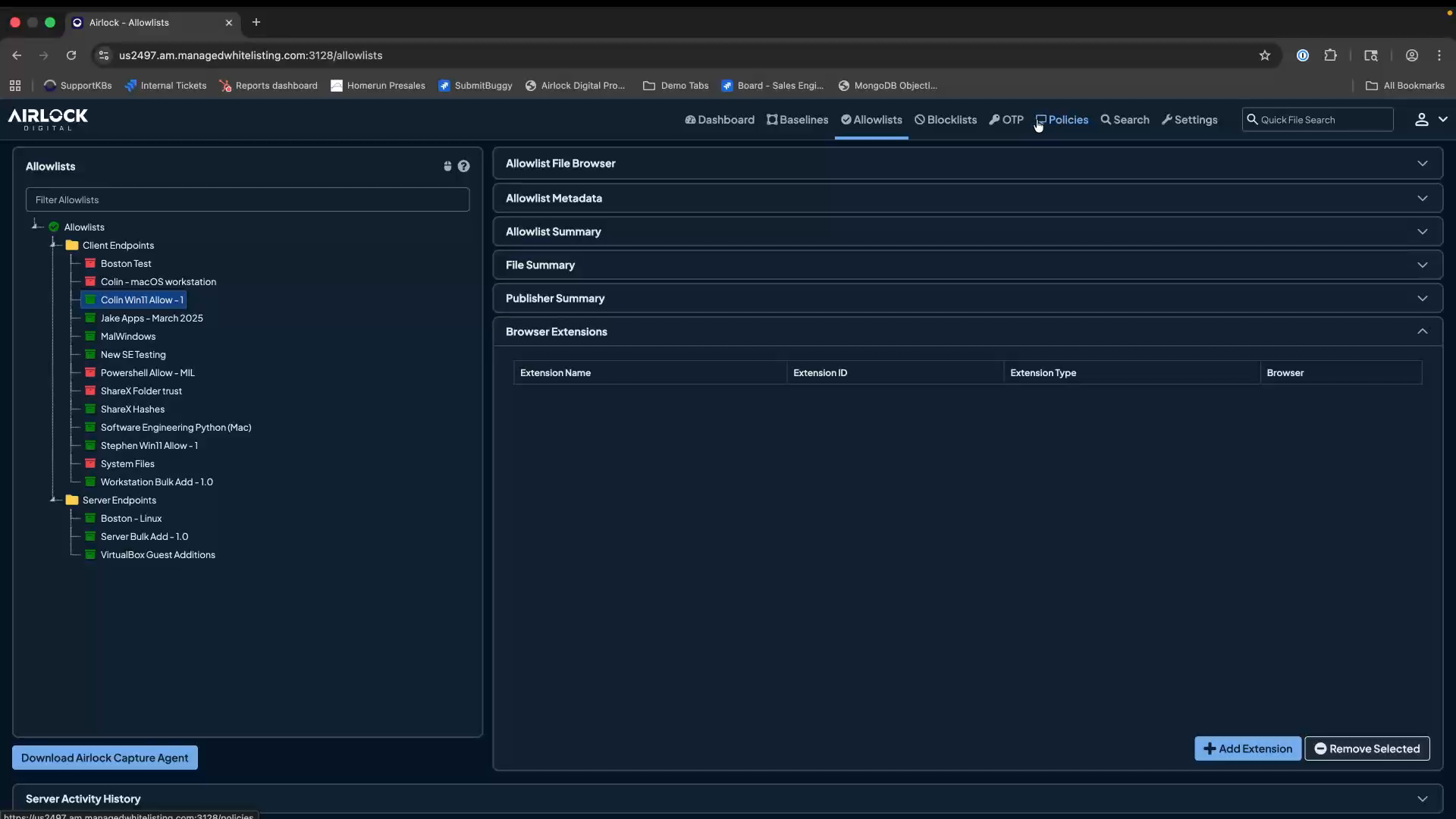1456x819 pixels.
Task: Collapse the Browser Extensions section chevron
Action: (1423, 331)
